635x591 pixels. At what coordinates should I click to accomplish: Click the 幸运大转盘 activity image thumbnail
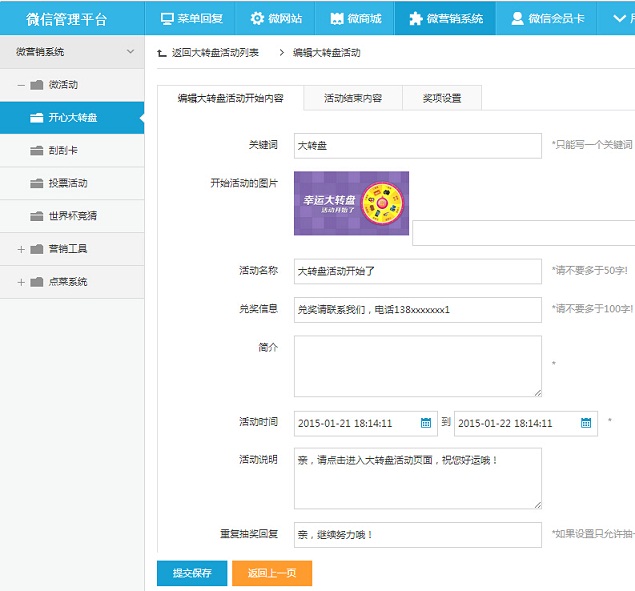click(351, 203)
